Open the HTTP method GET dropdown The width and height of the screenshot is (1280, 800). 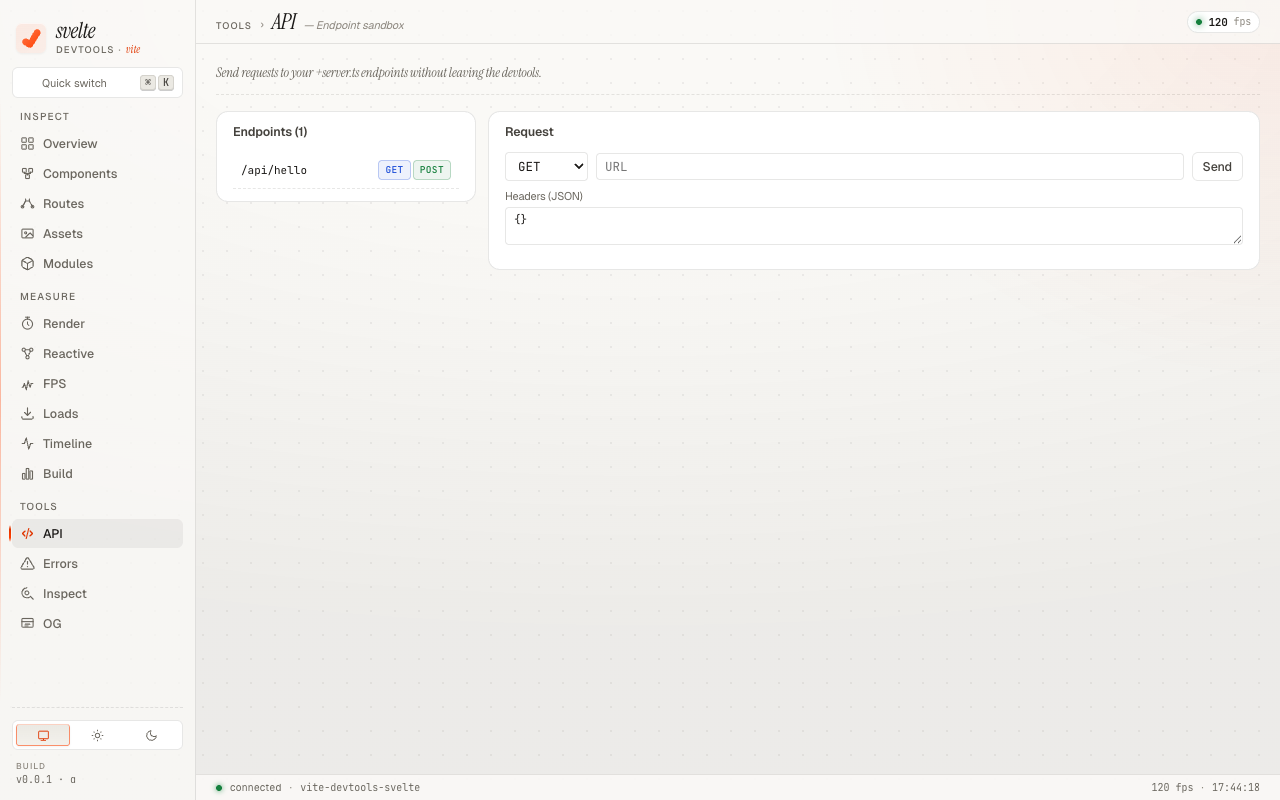547,167
